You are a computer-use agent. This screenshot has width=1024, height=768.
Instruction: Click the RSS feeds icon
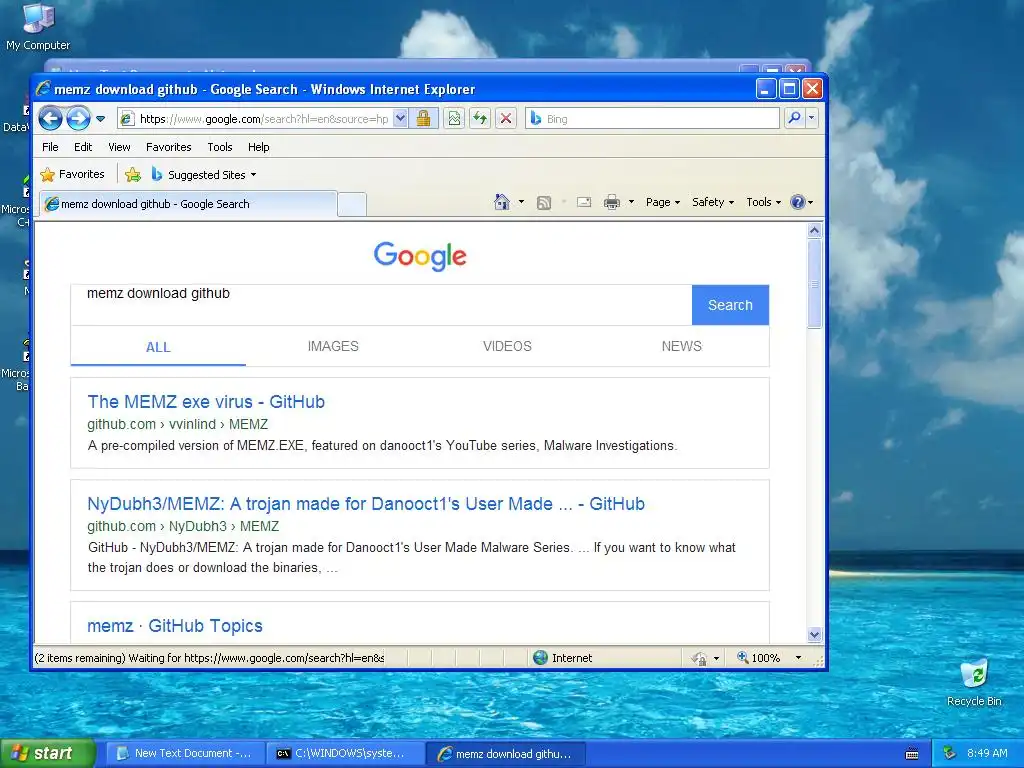coord(543,202)
